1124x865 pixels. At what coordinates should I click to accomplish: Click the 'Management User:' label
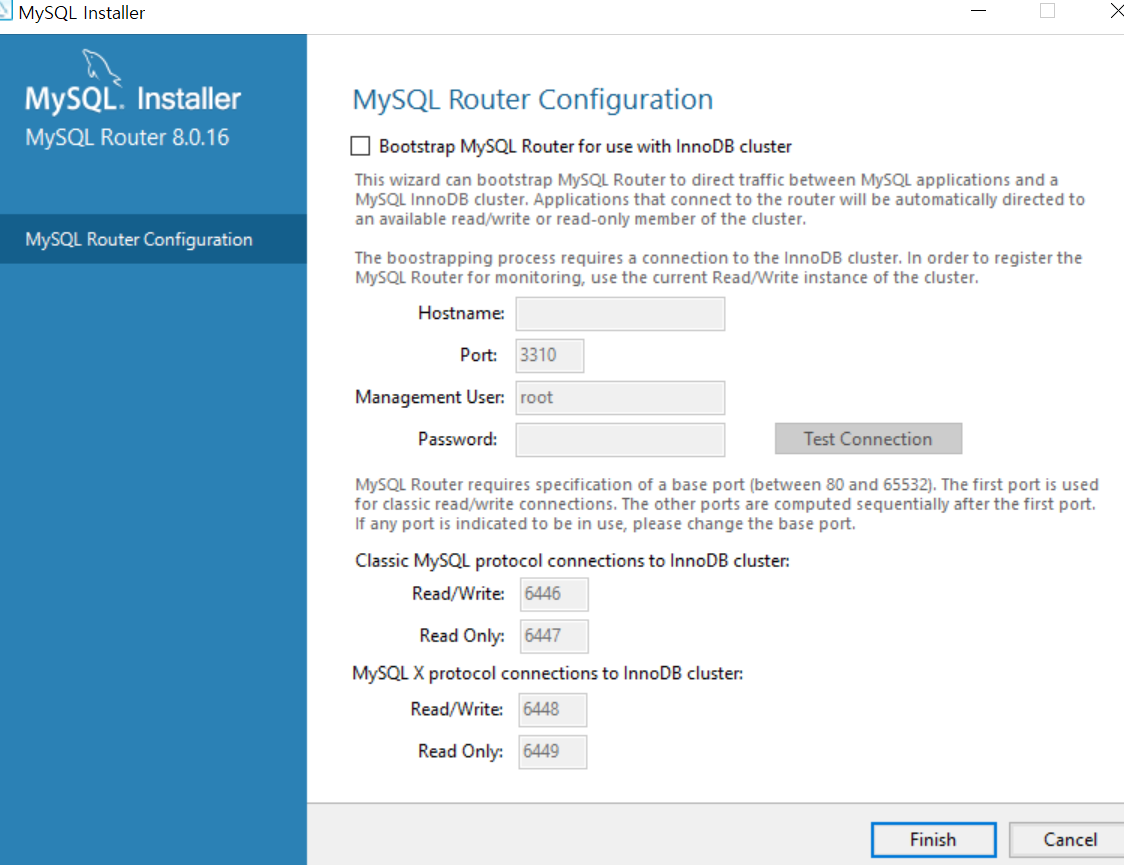[430, 397]
